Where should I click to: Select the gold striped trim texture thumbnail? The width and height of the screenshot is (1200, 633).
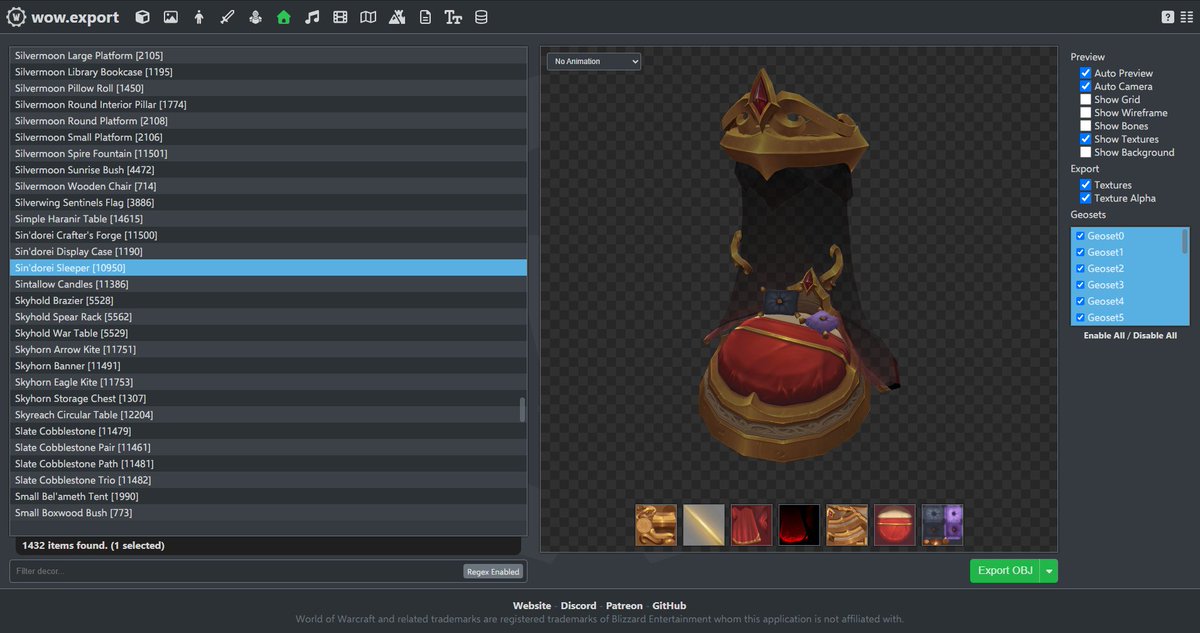pyautogui.click(x=847, y=525)
